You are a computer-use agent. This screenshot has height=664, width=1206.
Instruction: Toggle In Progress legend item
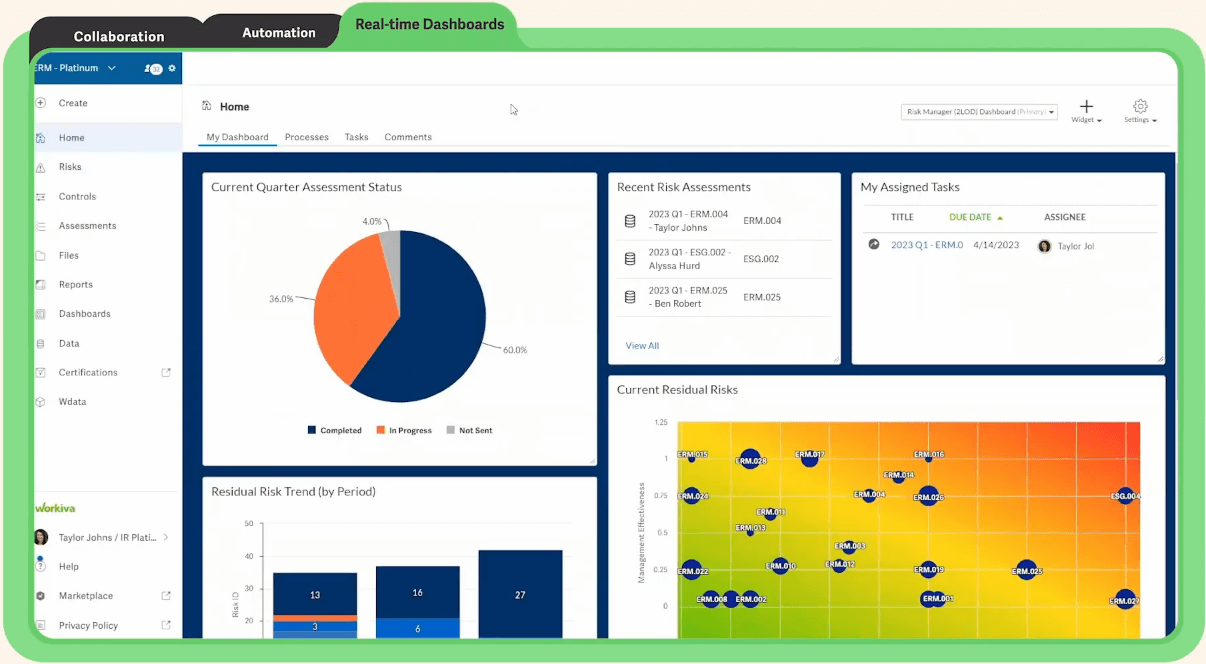coord(404,430)
